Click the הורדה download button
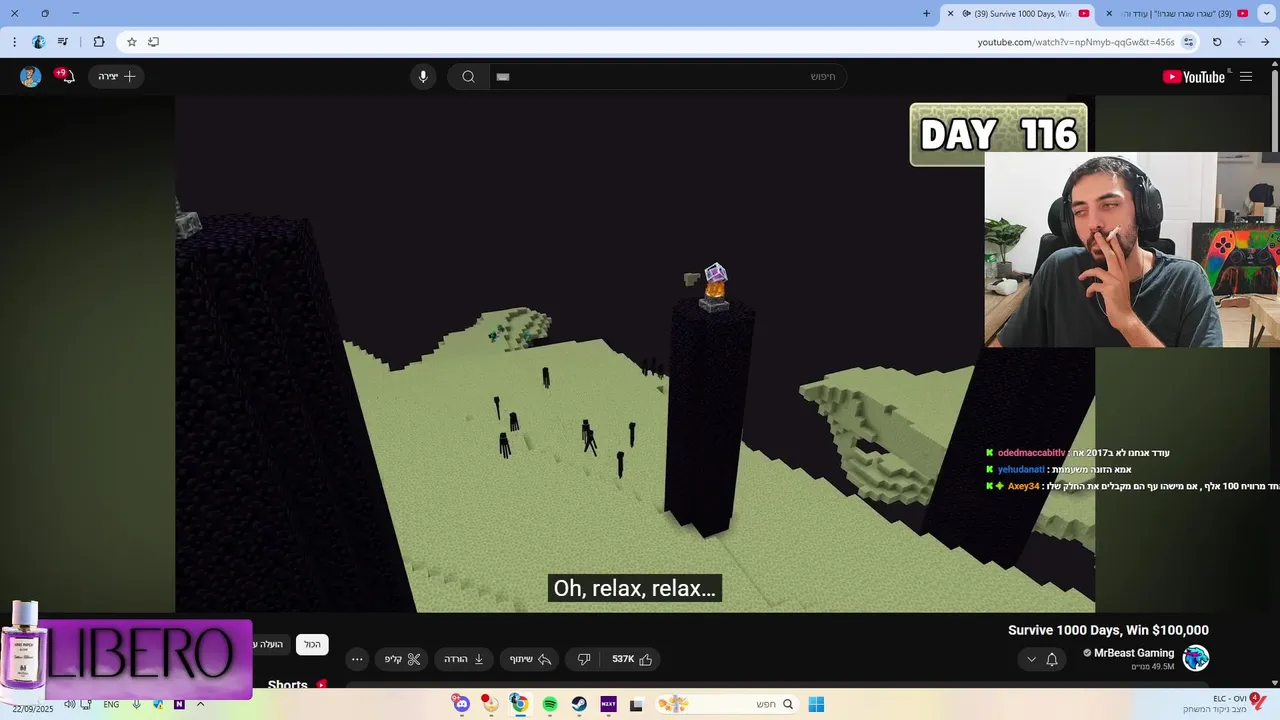The height and width of the screenshot is (720, 1280). [x=465, y=659]
